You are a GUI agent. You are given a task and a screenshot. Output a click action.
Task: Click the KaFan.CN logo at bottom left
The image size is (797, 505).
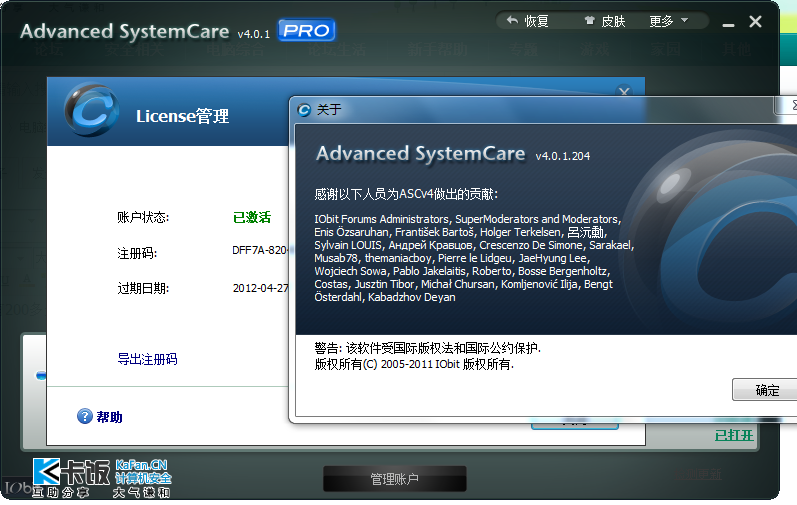(x=102, y=478)
